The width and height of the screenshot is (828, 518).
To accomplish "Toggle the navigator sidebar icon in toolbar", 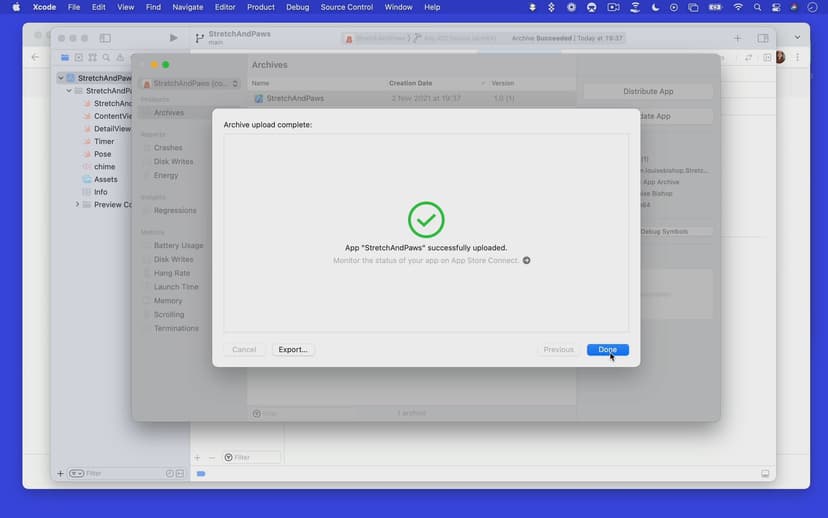I will point(105,38).
